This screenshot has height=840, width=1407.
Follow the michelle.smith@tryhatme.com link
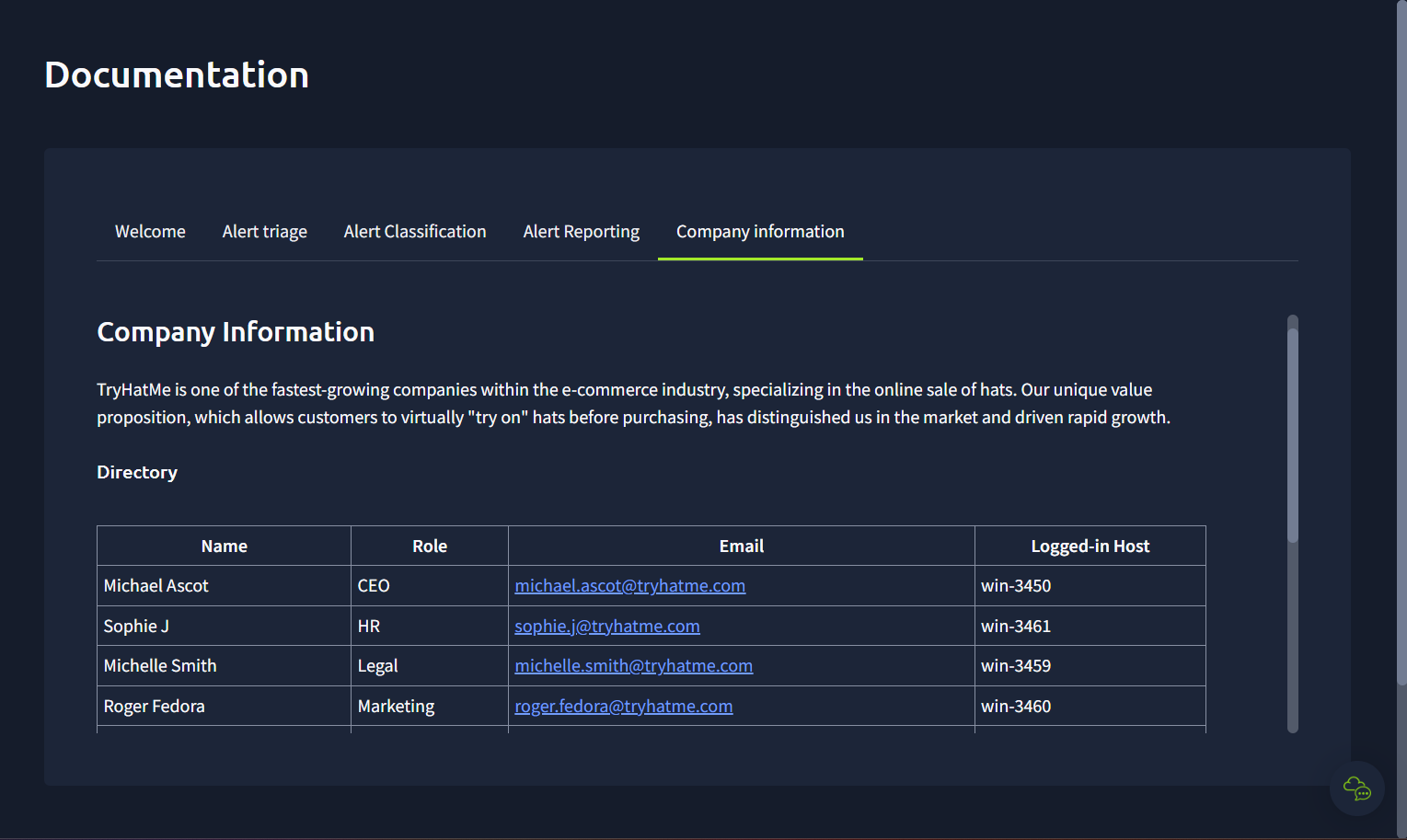[x=634, y=666]
